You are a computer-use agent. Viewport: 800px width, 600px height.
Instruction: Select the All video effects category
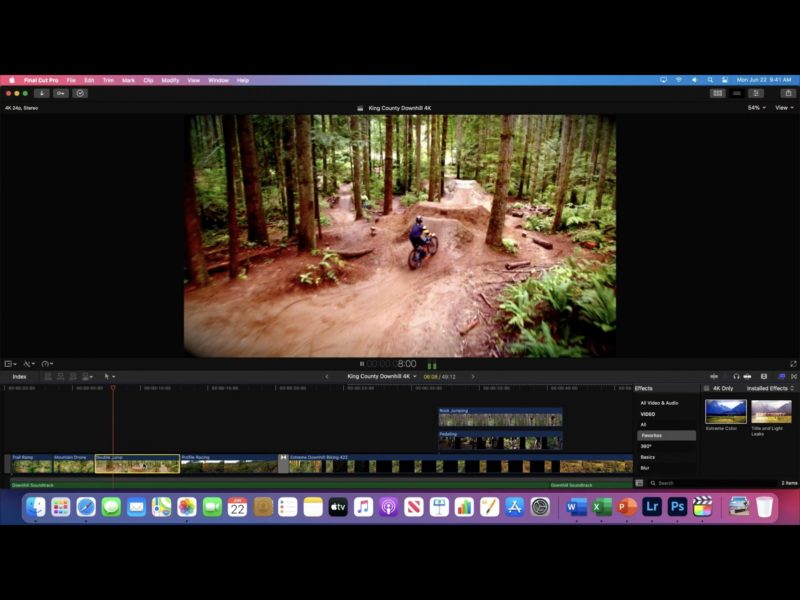[643, 424]
